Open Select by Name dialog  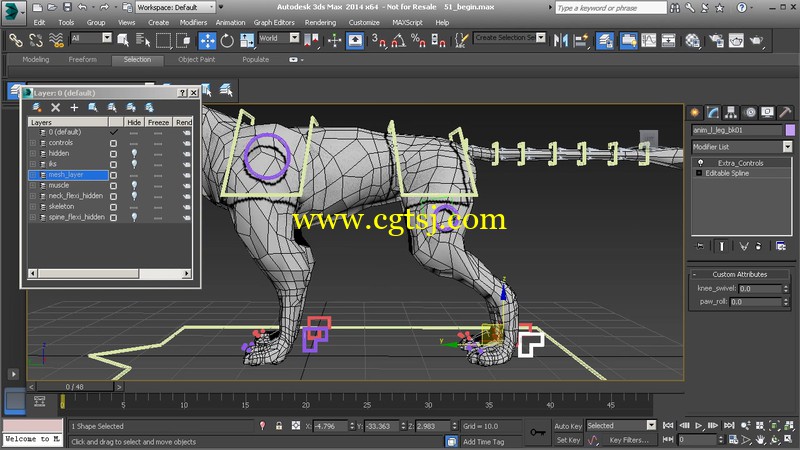click(x=142, y=40)
